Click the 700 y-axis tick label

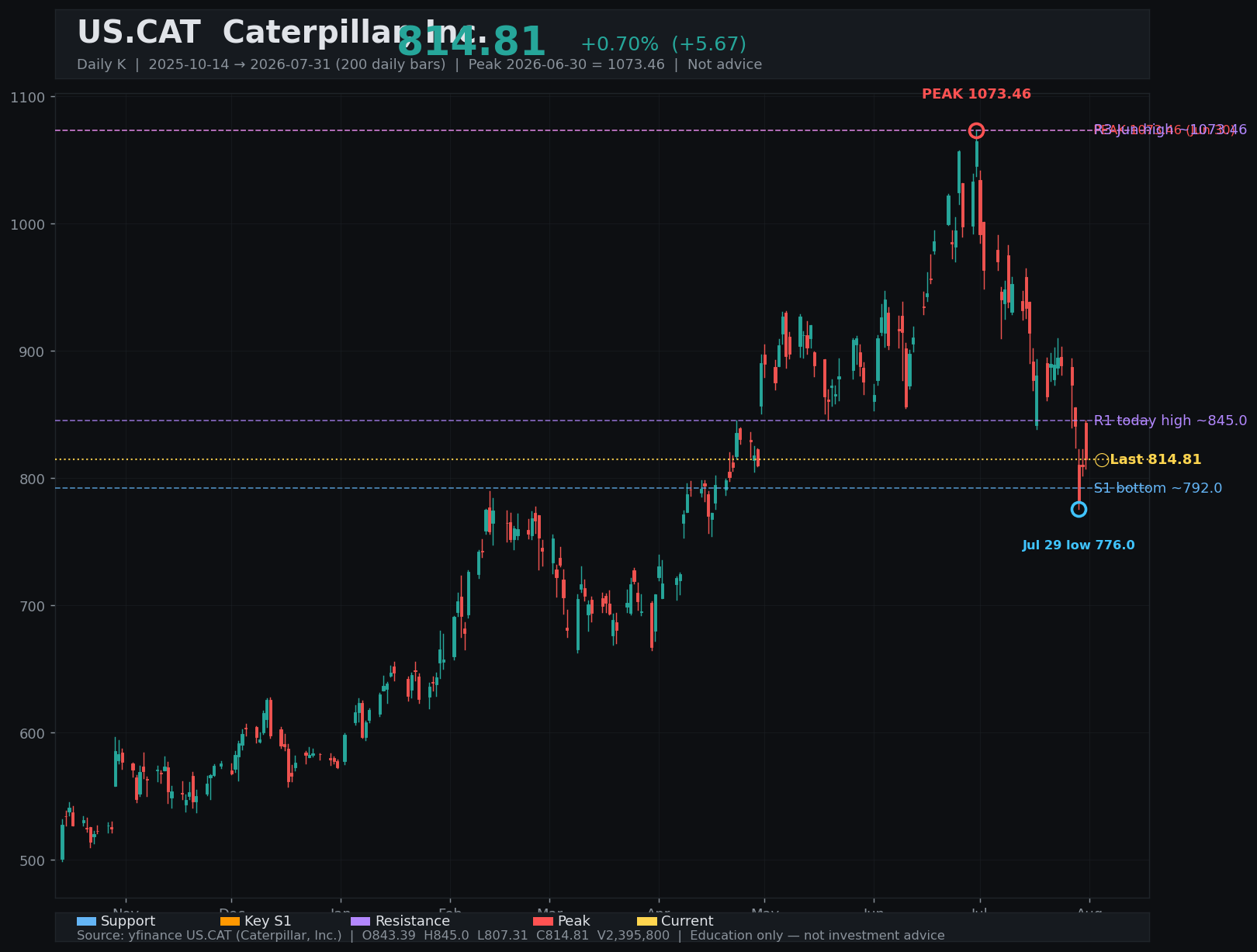tap(33, 606)
